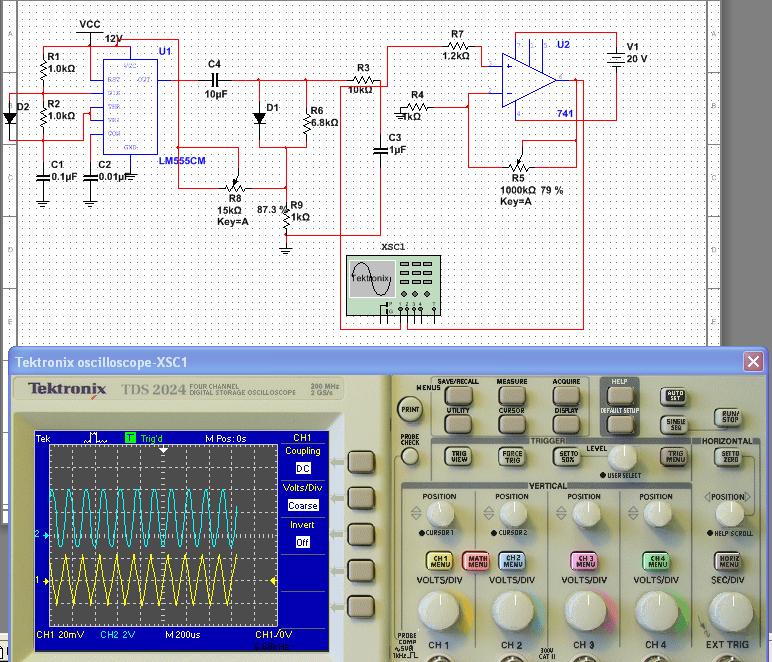The image size is (772, 662).
Task: Close the Tektronix oscilloscope-XSC1 window
Action: click(752, 362)
